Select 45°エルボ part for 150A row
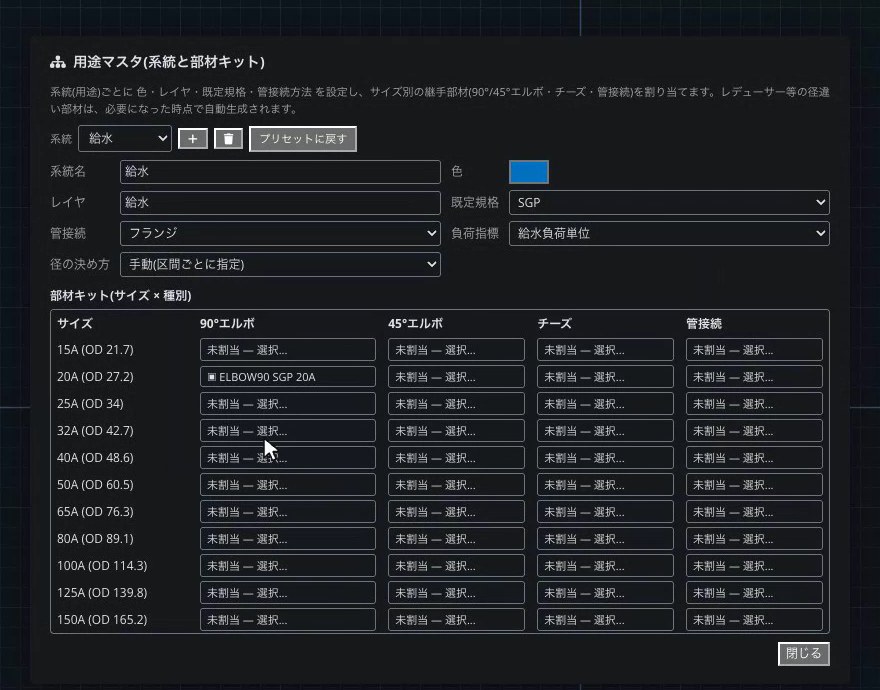Image resolution: width=880 pixels, height=690 pixels. pos(456,619)
